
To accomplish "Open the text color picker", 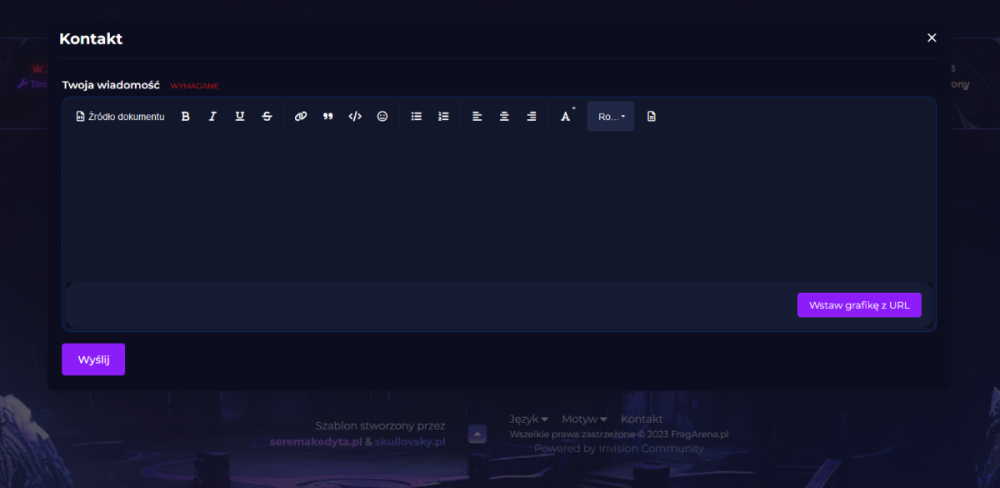I will click(x=566, y=117).
